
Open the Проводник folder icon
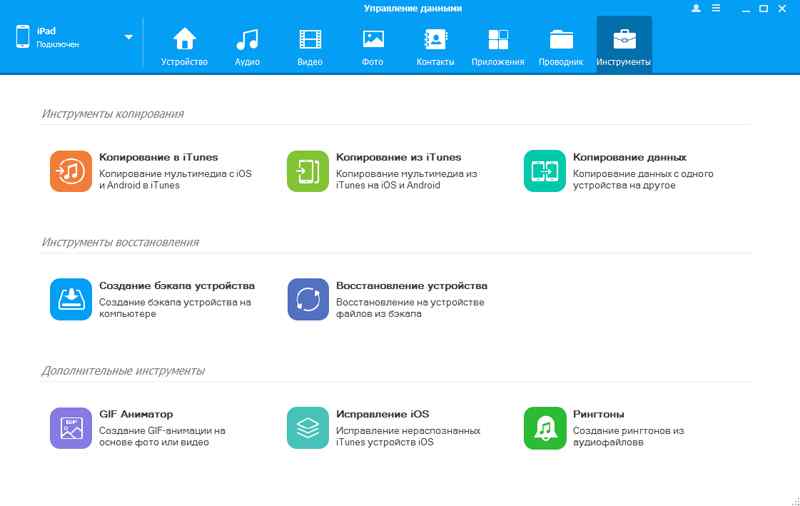(561, 39)
